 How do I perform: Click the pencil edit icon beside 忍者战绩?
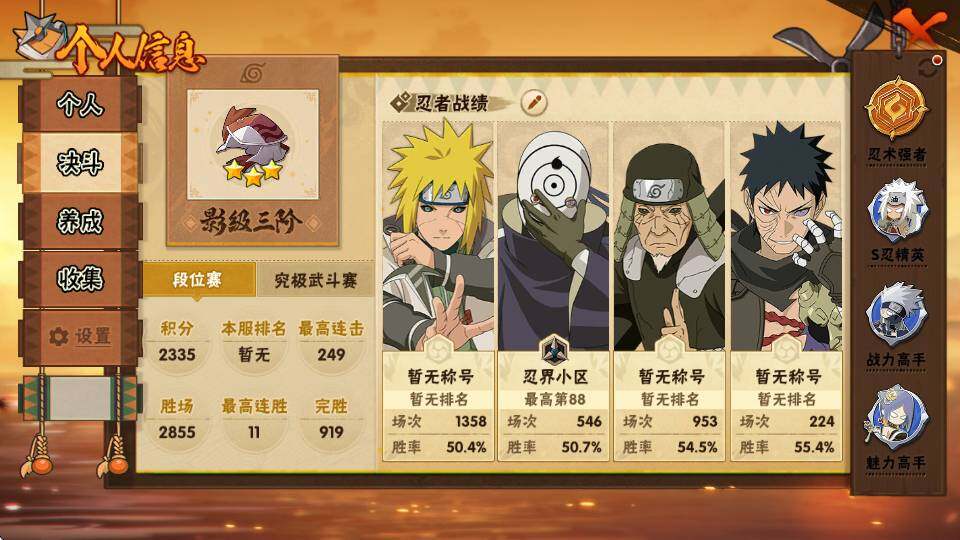[534, 102]
